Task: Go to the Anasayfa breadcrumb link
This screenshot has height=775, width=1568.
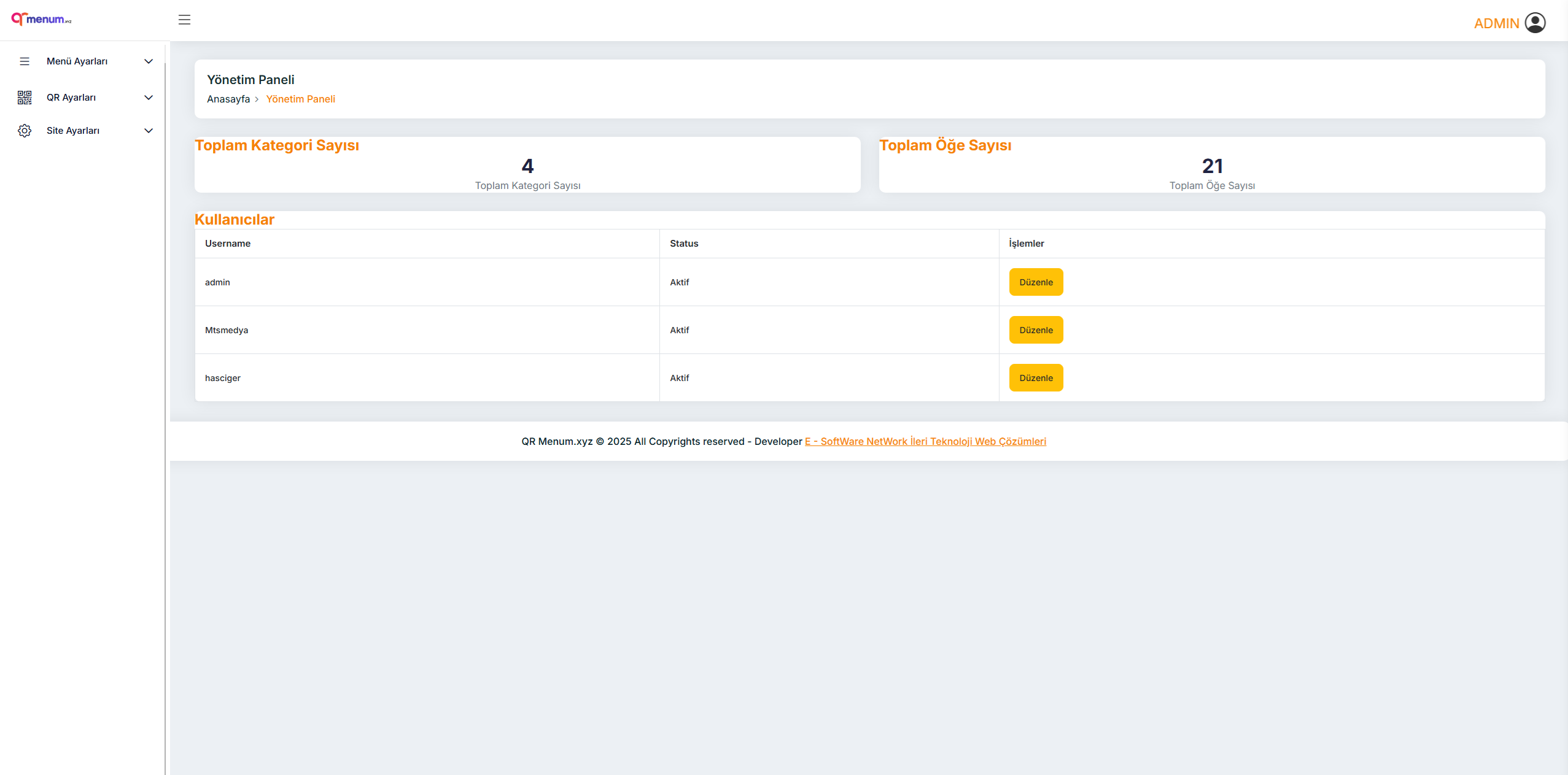Action: click(x=228, y=99)
